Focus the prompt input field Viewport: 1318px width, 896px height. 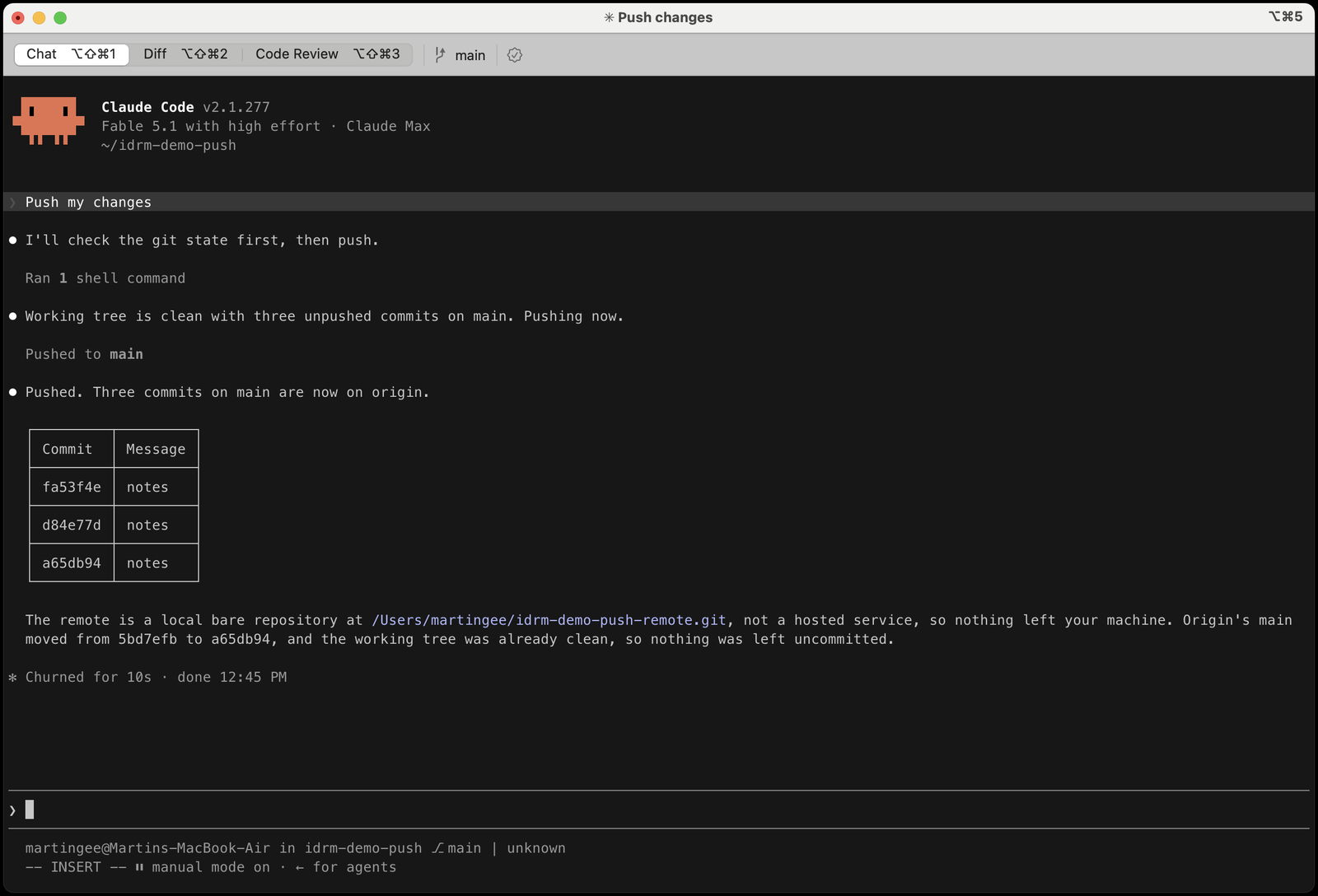(x=659, y=810)
